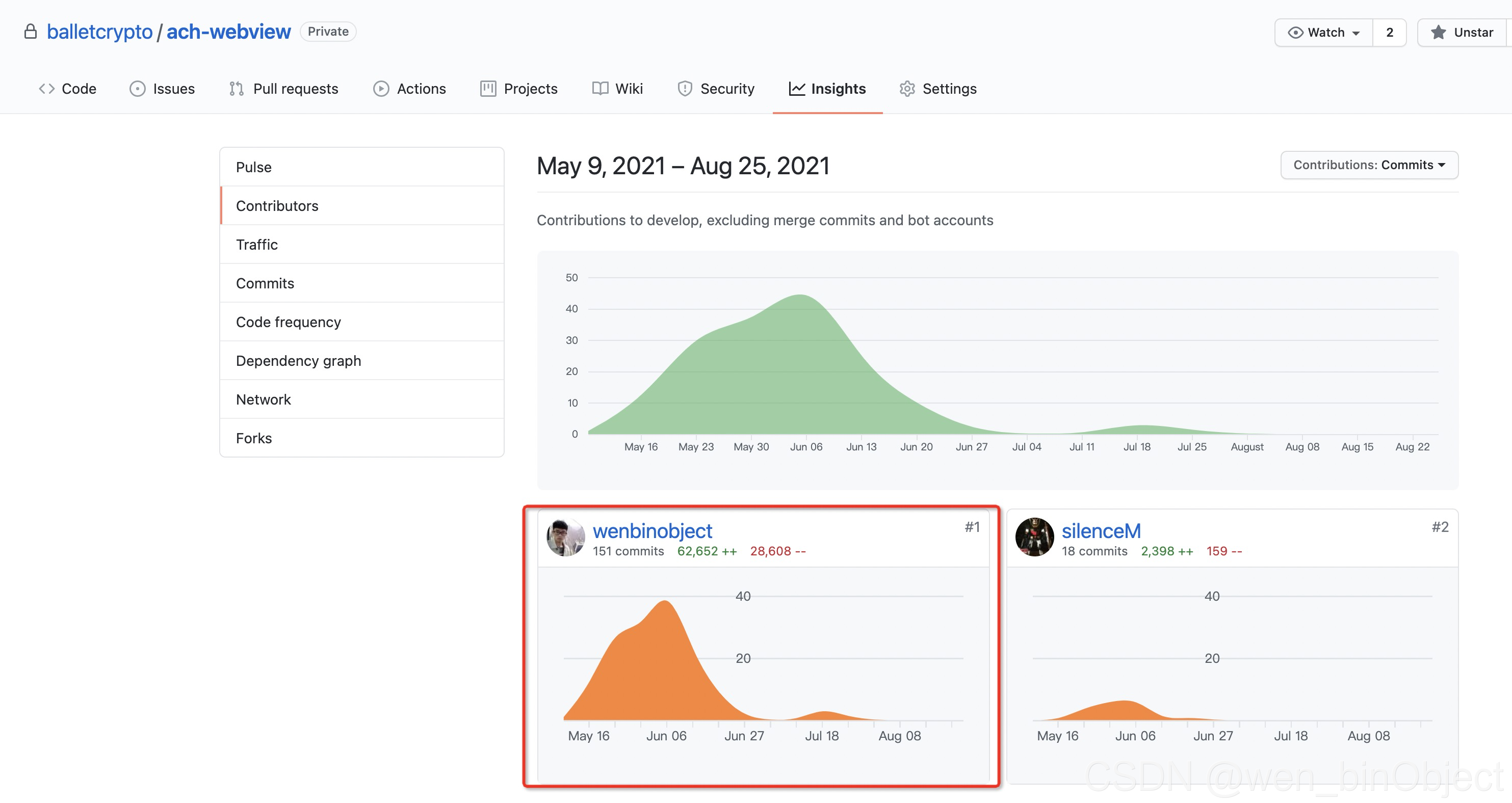Viewport: 1512px width, 803px height.
Task: Click the 'Jul 18' label on main chart
Action: 1137,447
